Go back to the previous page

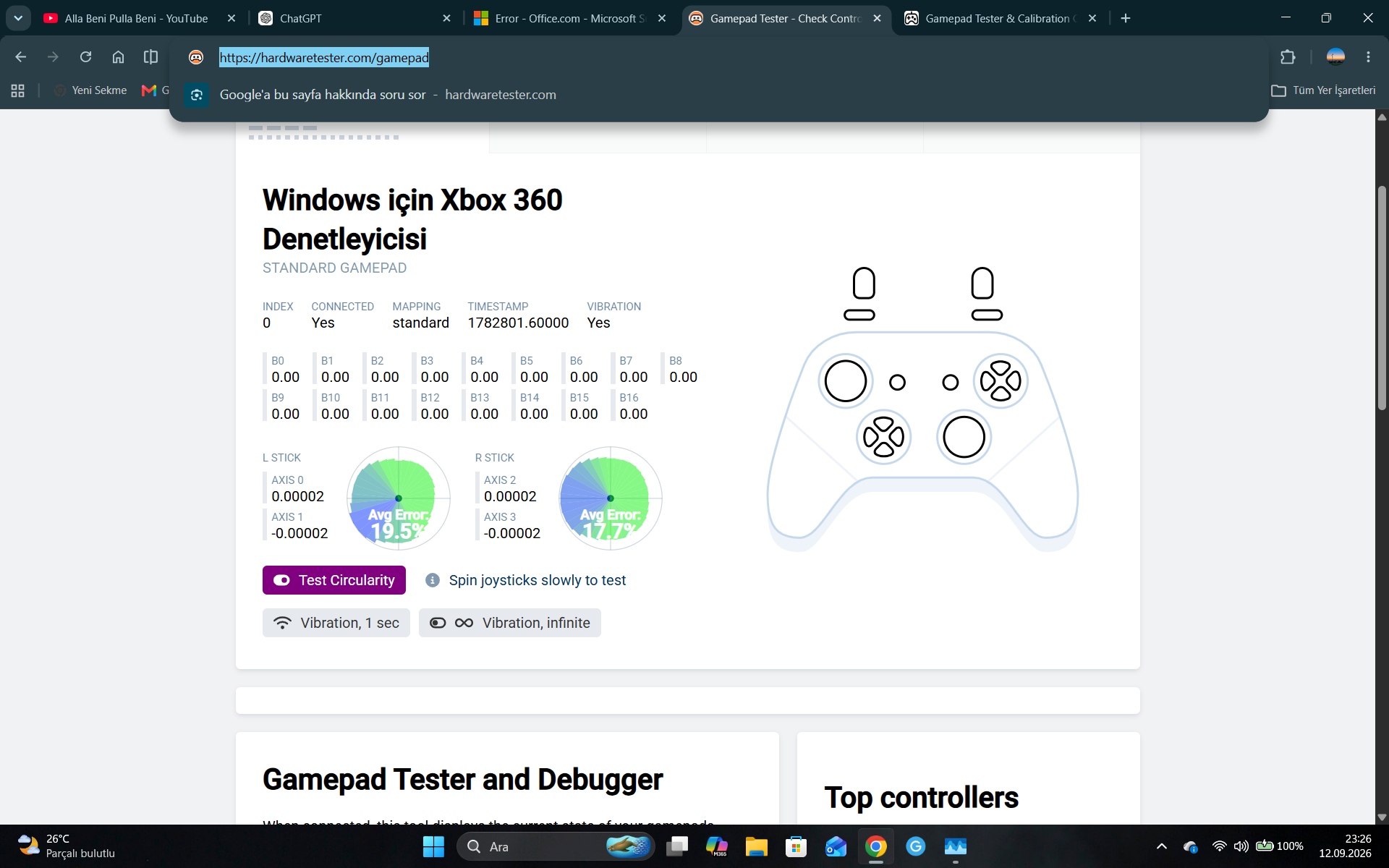point(20,57)
